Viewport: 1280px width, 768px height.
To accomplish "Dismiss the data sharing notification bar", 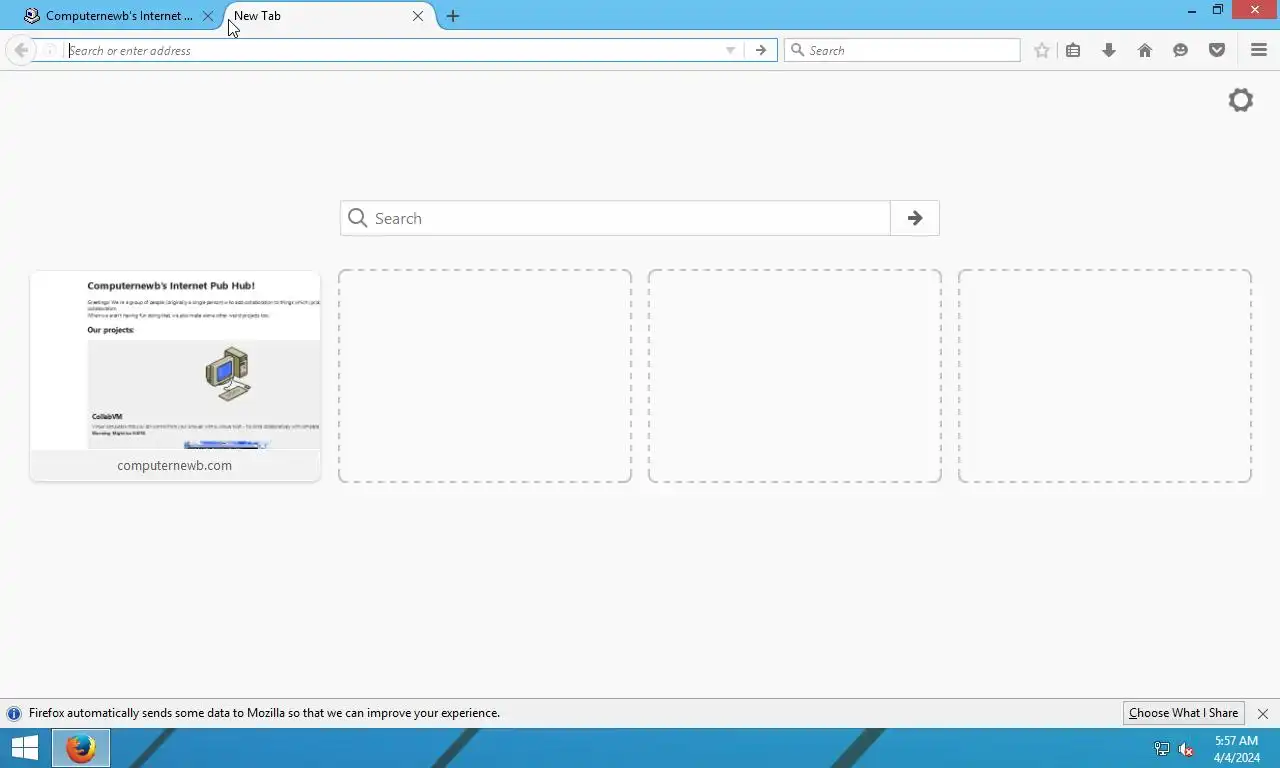I will click(1263, 714).
